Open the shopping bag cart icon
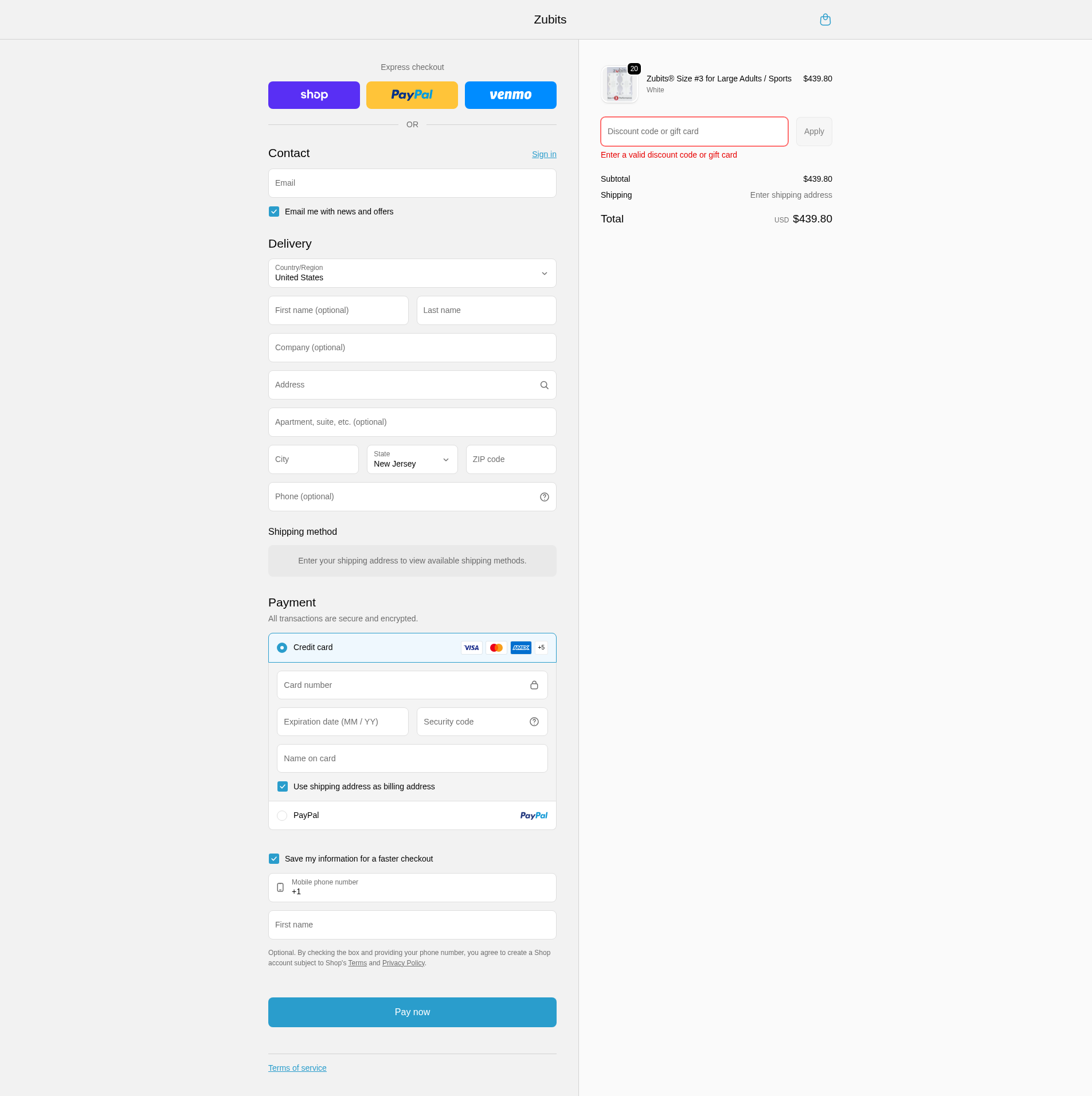The image size is (1092, 1096). click(x=825, y=20)
